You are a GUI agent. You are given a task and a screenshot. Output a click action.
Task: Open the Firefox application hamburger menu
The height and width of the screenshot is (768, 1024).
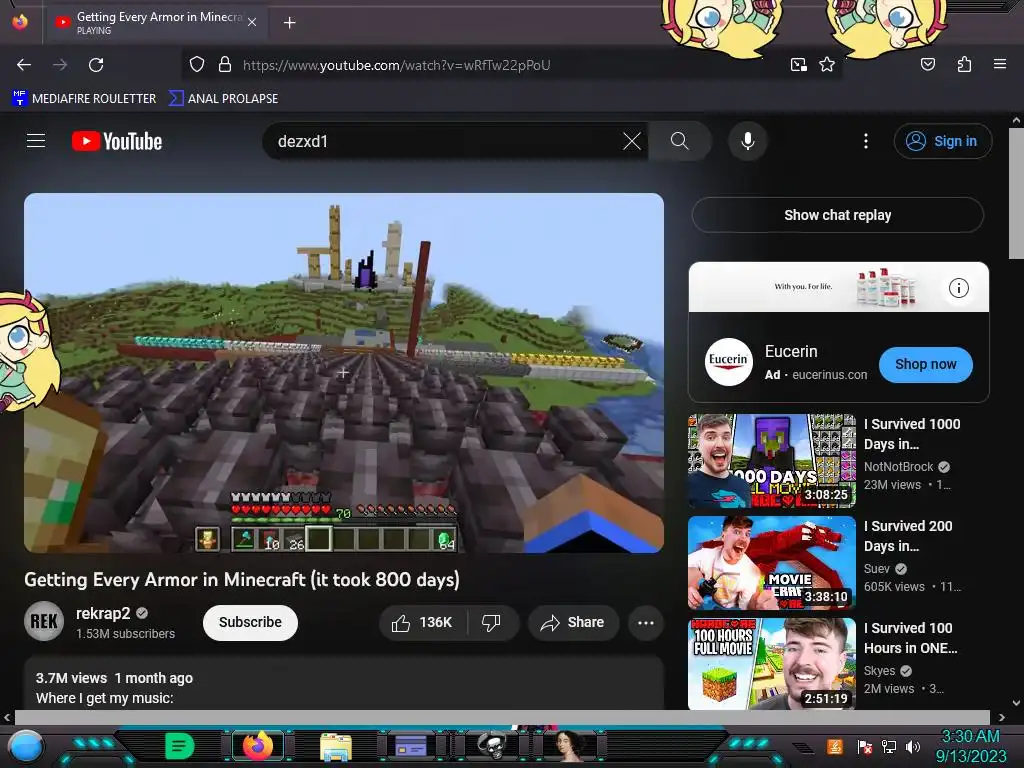(999, 64)
